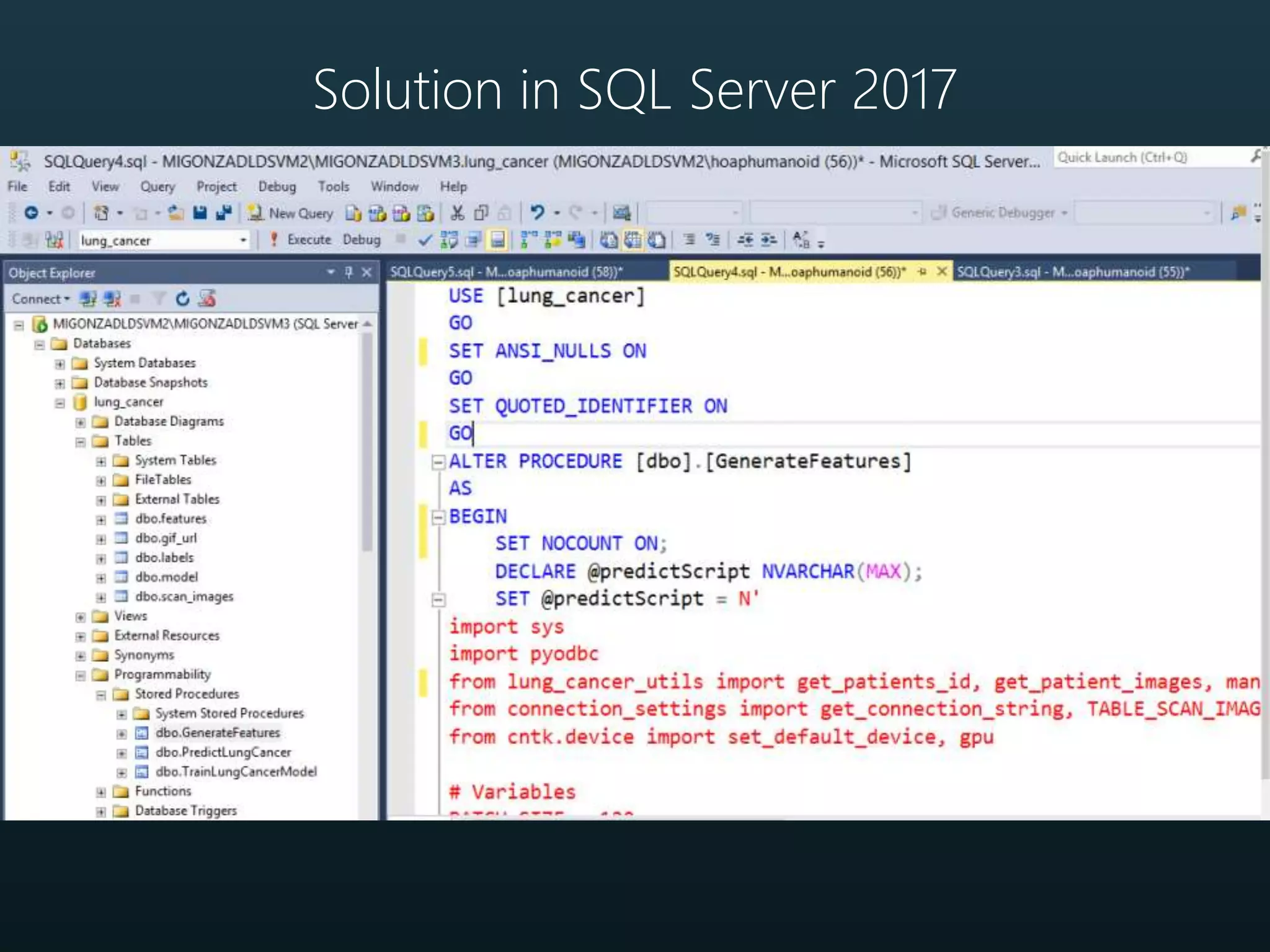
Task: Click the New Project icon in toolbar
Action: (x=101, y=213)
